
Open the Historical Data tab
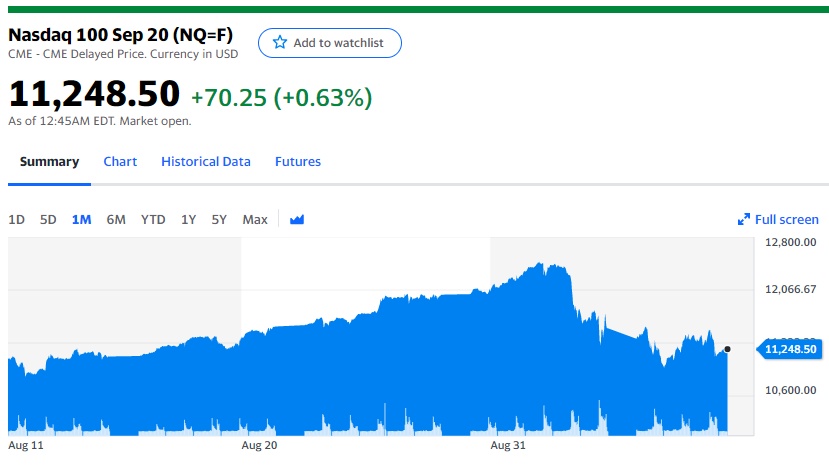click(206, 162)
